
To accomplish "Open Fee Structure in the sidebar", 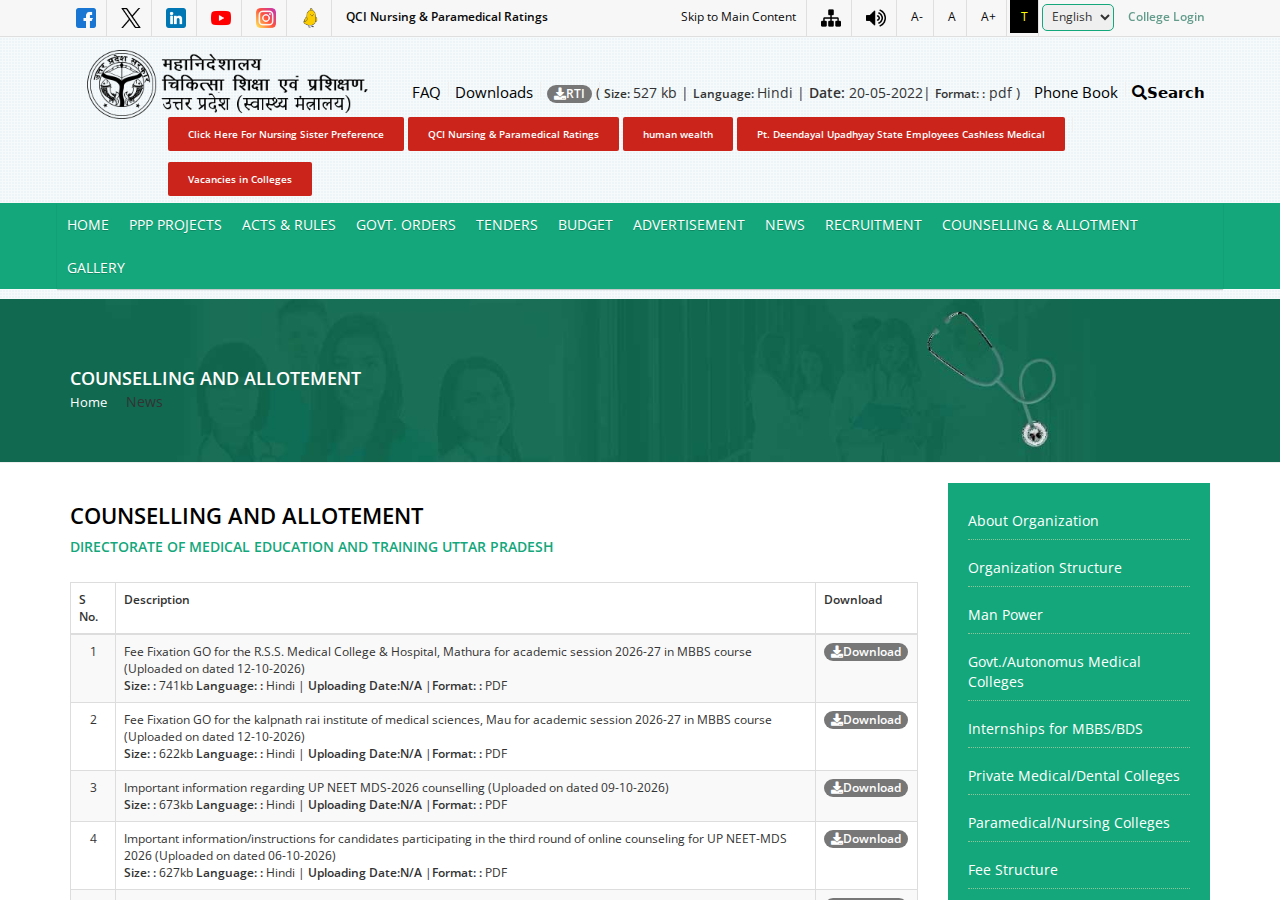I will (1013, 870).
